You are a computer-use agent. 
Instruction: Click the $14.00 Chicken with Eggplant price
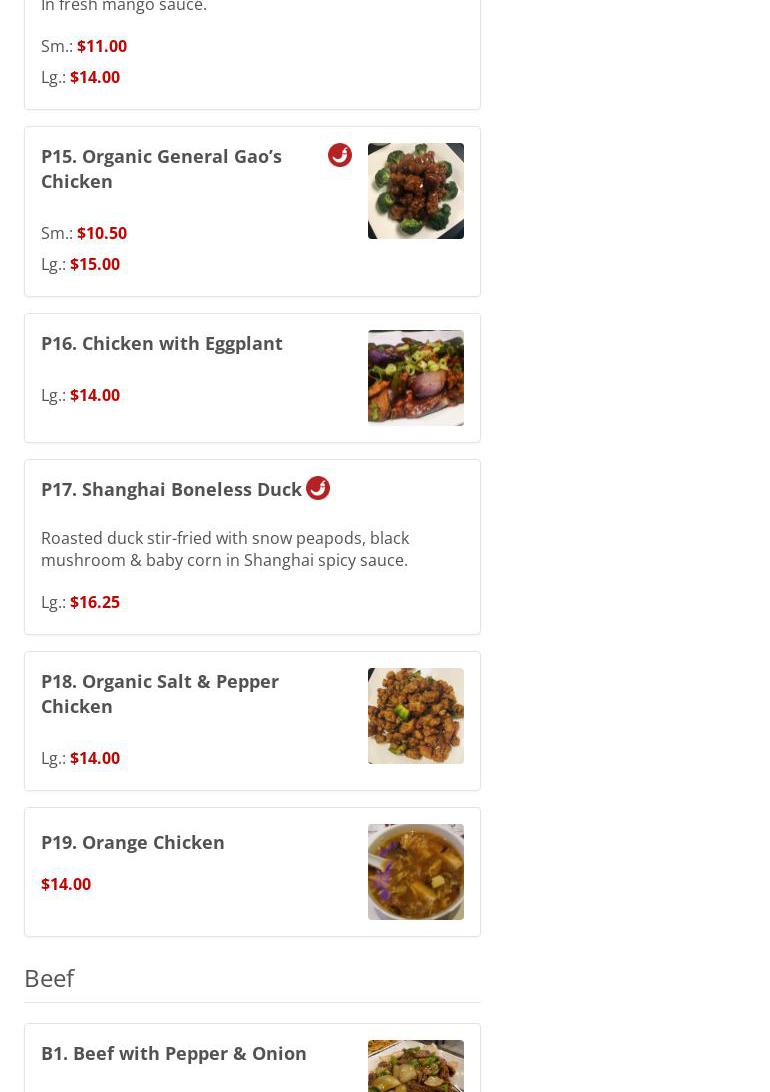coord(95,395)
